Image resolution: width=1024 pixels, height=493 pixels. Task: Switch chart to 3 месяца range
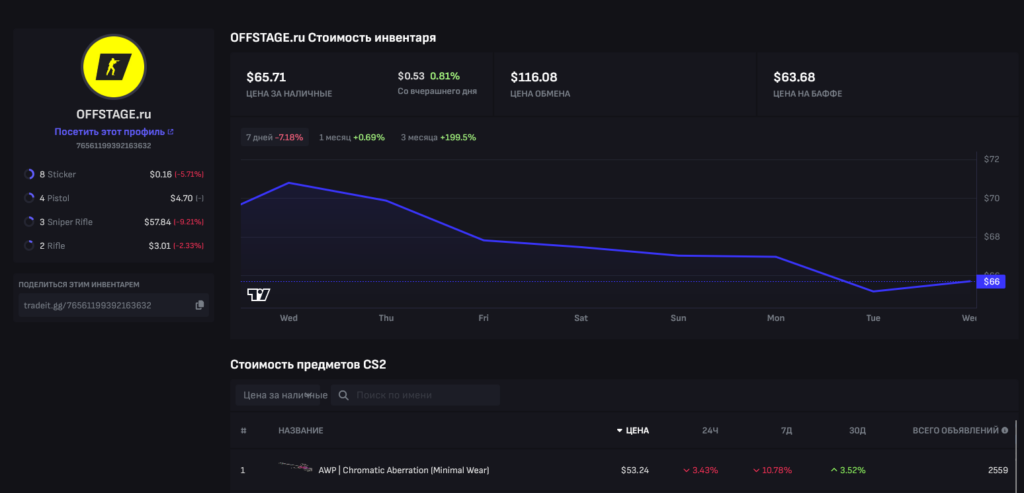pyautogui.click(x=437, y=137)
